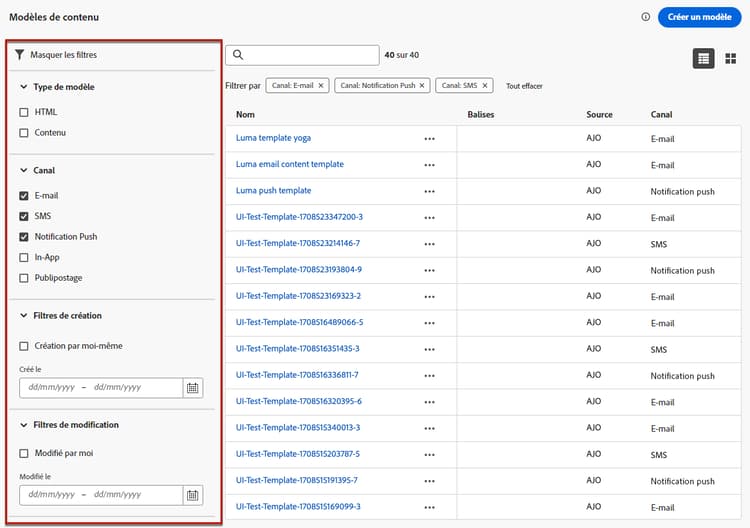
Task: Enable the In-App channel checkbox
Action: point(24,257)
